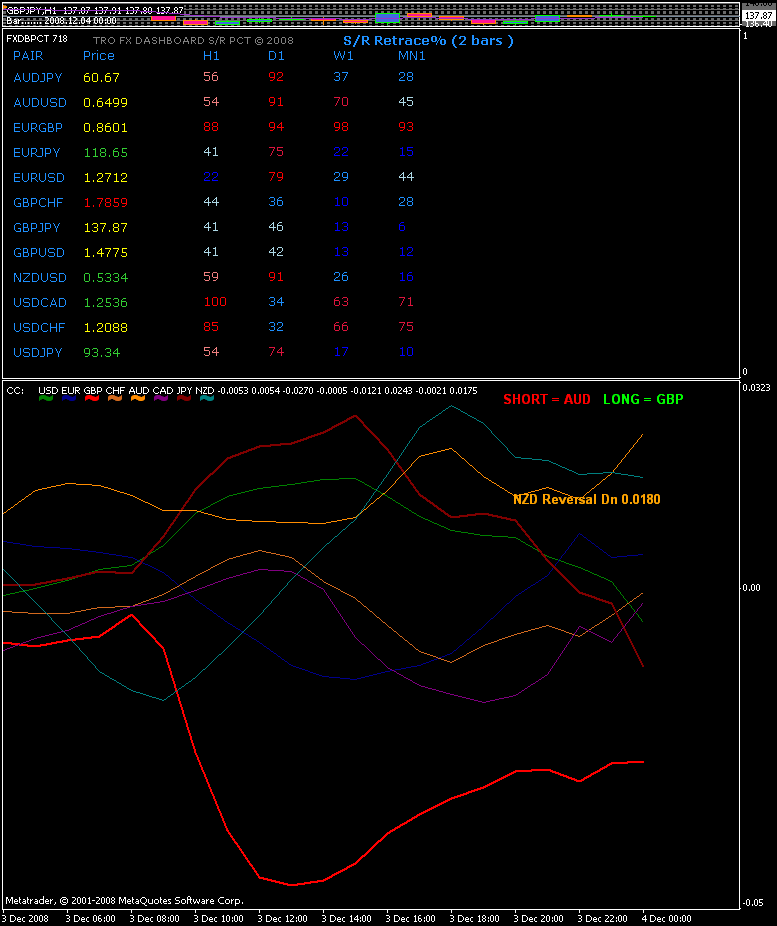Click the NZD Reversal Dn 0.0180 annotation
The image size is (777, 926).
point(586,500)
